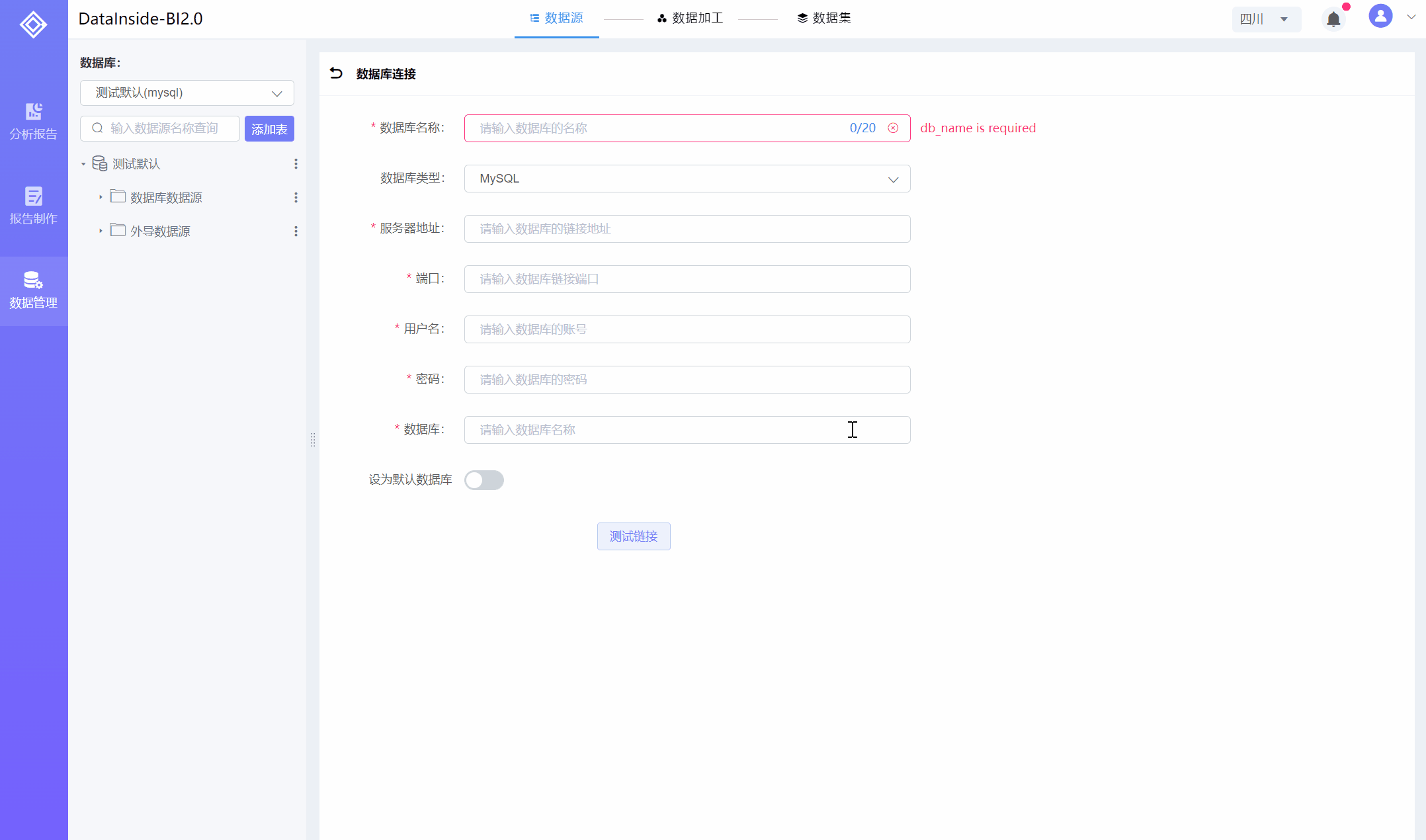Click the 测试链接 button
This screenshot has width=1426, height=840.
click(x=634, y=536)
